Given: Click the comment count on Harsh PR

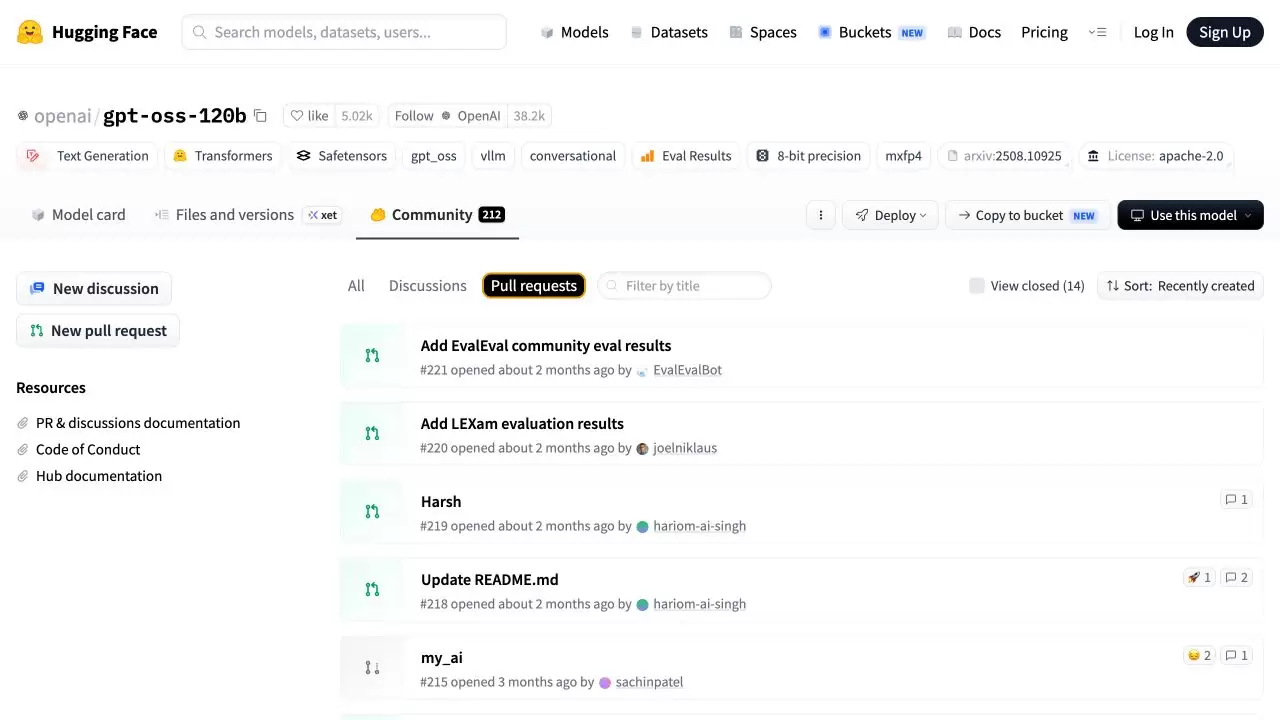Looking at the screenshot, I should 1236,499.
